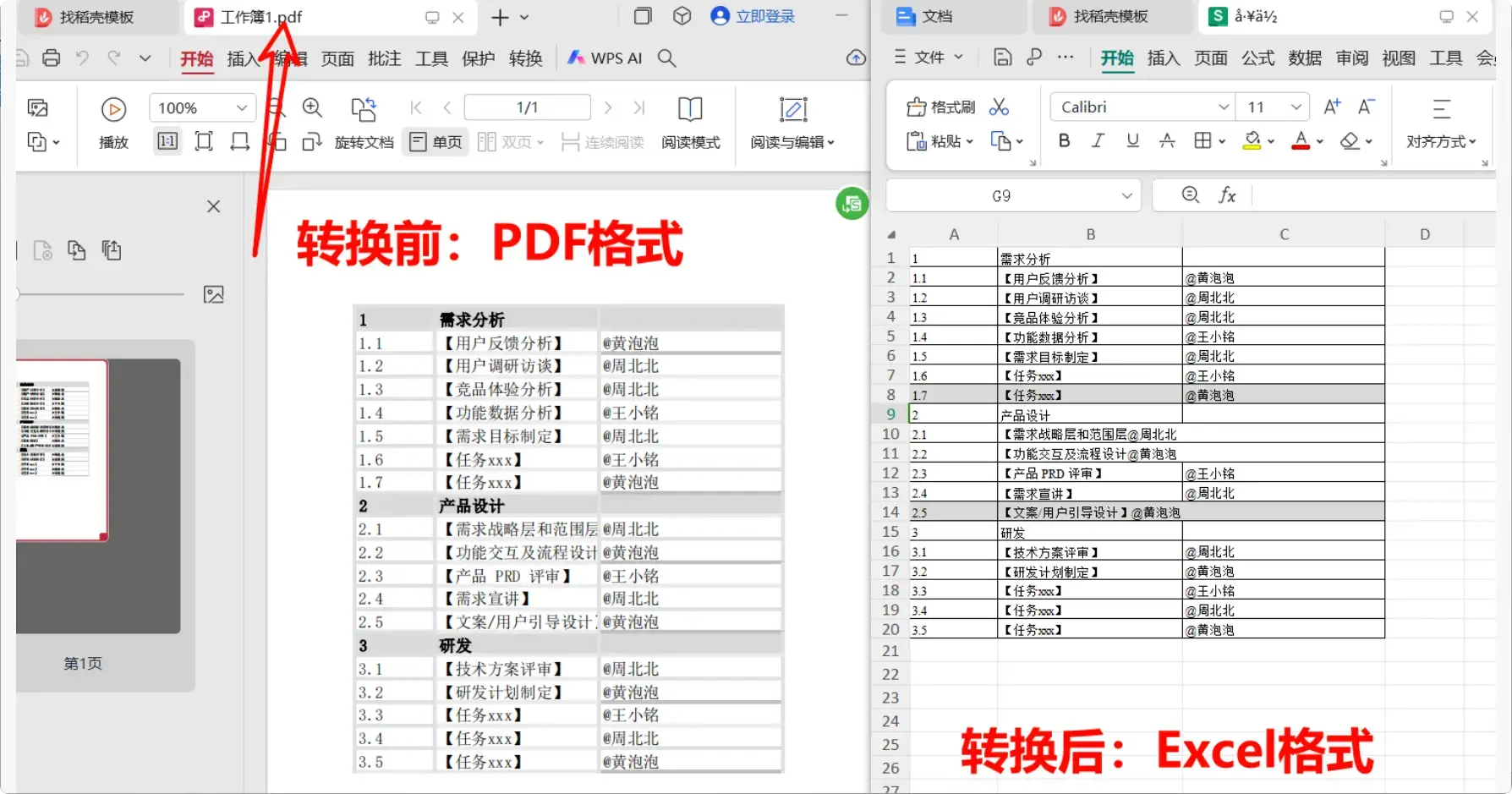The width and height of the screenshot is (1512, 794).
Task: Toggle strikethrough formatting in Excel
Action: click(1167, 140)
